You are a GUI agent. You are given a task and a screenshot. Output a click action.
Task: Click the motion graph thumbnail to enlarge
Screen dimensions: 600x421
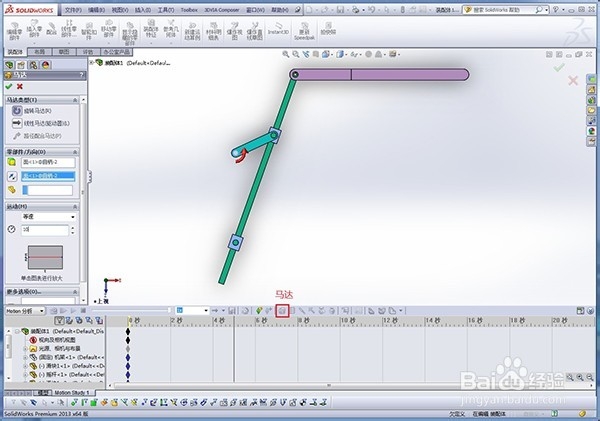(45, 258)
